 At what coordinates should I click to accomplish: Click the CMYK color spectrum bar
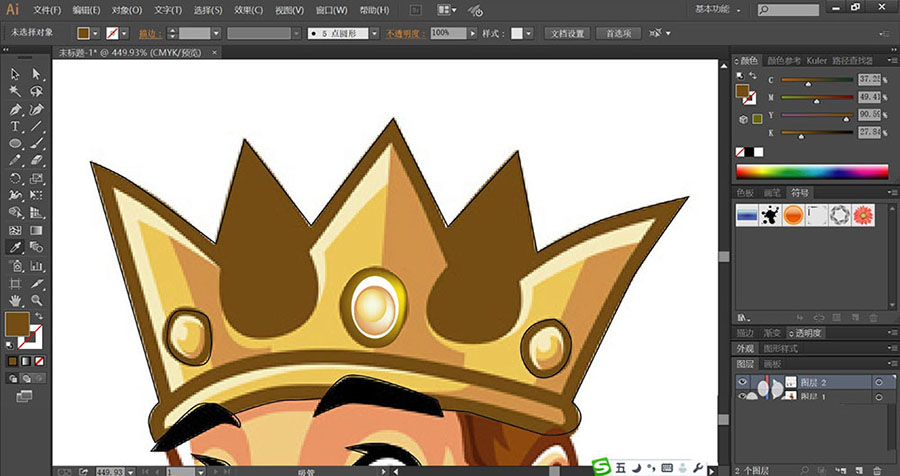click(812, 171)
